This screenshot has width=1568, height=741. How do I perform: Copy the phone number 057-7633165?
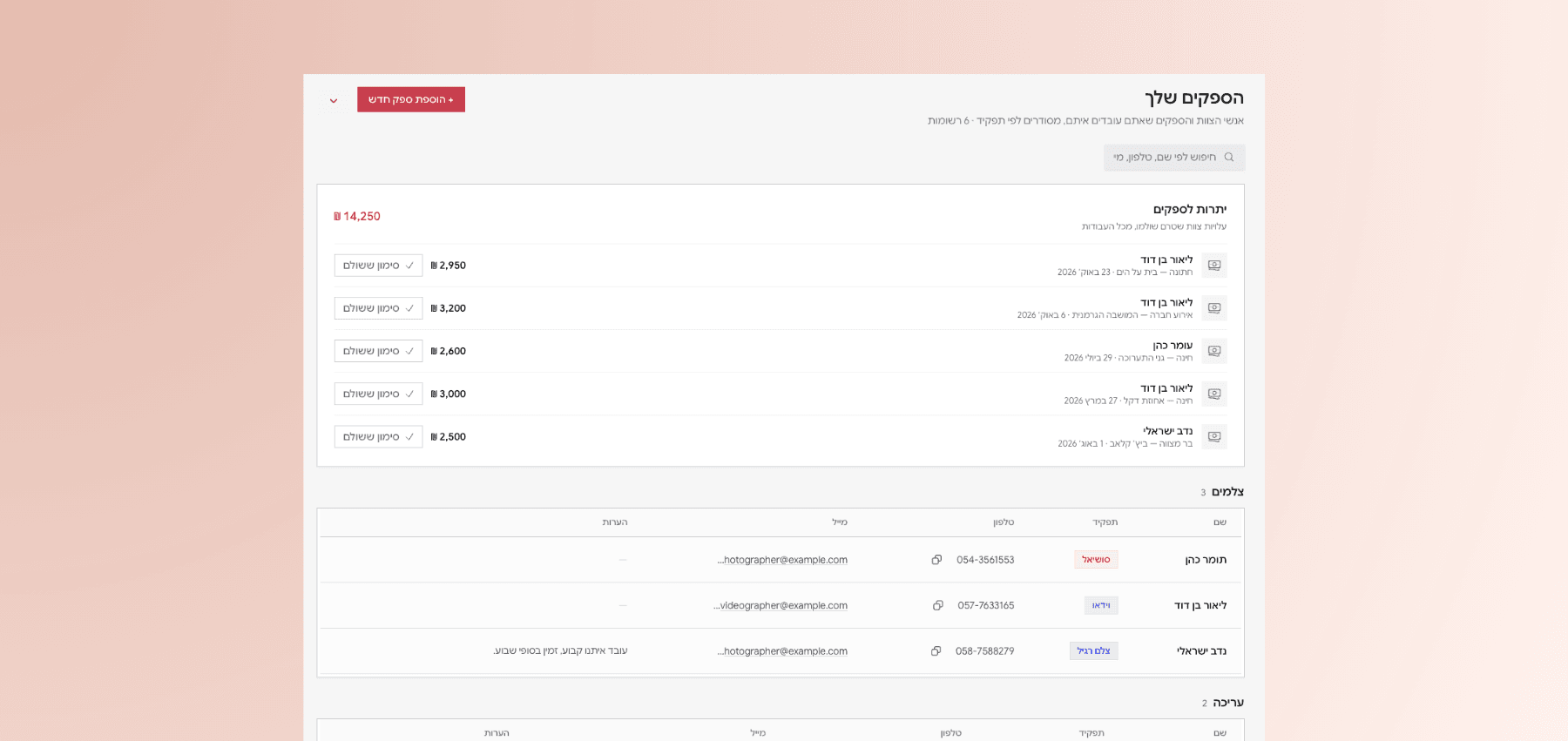point(938,605)
